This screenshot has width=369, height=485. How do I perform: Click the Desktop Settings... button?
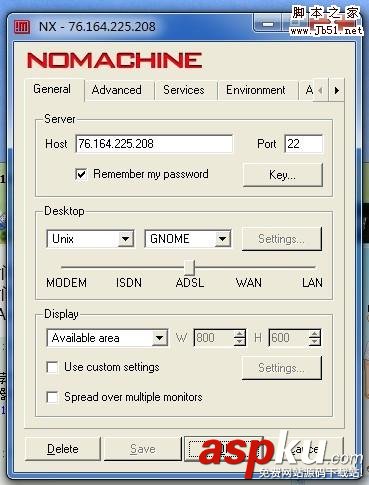[281, 239]
